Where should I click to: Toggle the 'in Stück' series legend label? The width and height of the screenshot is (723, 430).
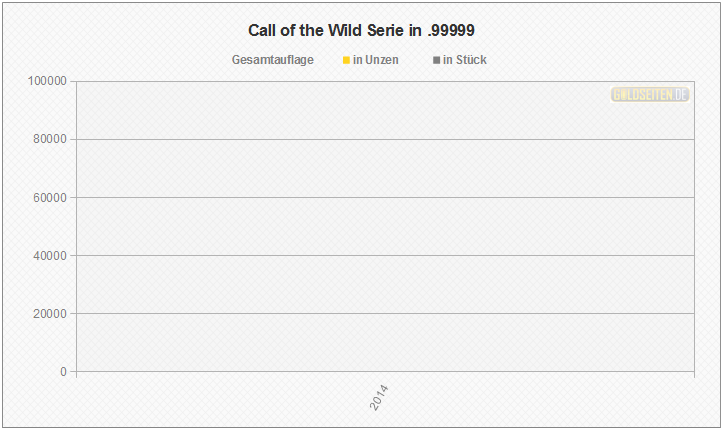465,60
